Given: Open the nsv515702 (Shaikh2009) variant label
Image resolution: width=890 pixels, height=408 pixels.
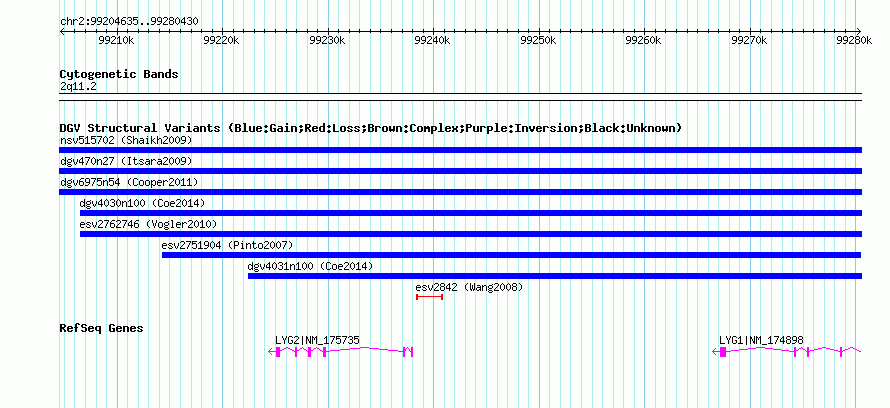Looking at the screenshot, I should point(126,140).
